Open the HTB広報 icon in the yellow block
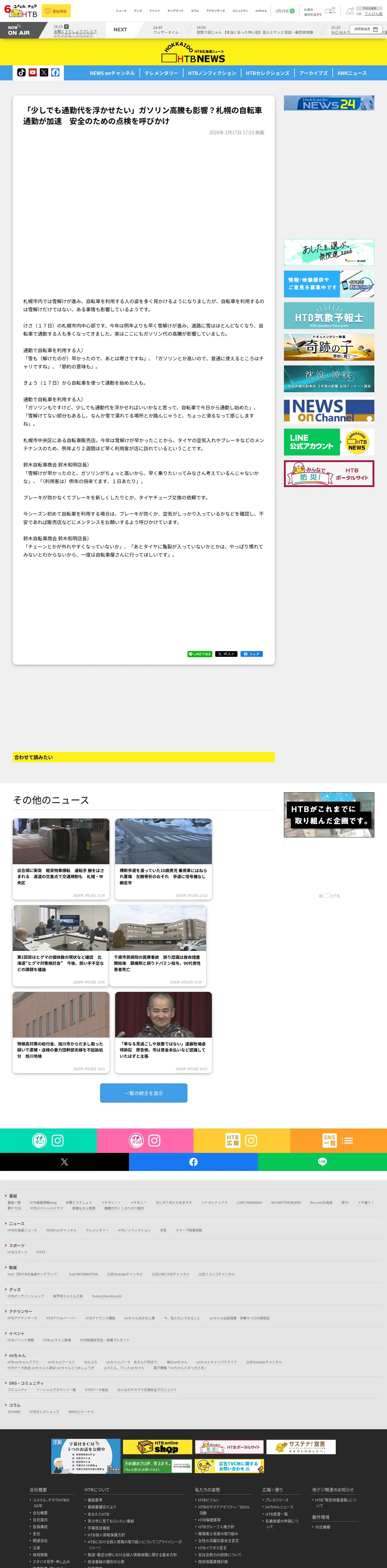 (233, 1140)
